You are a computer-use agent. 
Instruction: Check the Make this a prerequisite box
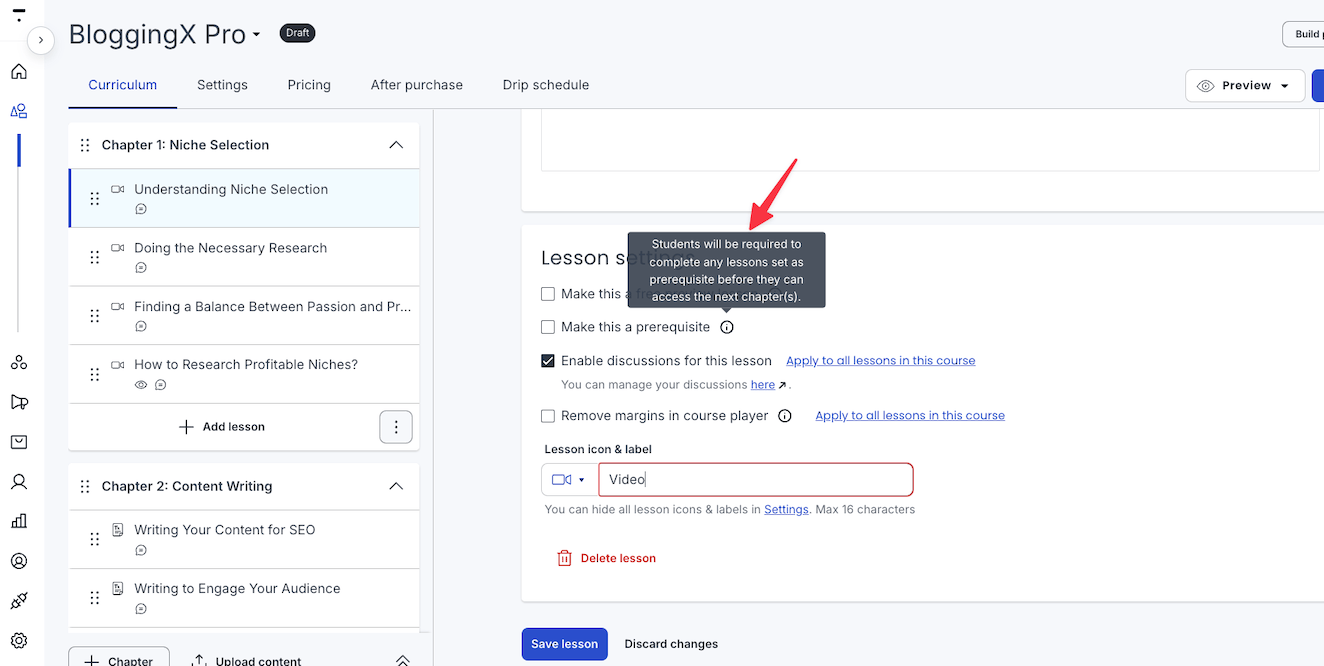pyautogui.click(x=548, y=327)
